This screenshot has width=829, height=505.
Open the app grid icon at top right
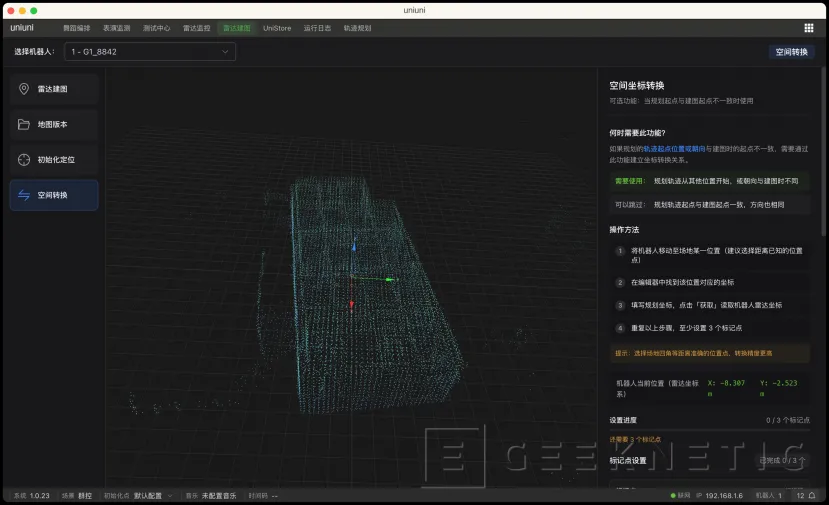pyautogui.click(x=808, y=28)
